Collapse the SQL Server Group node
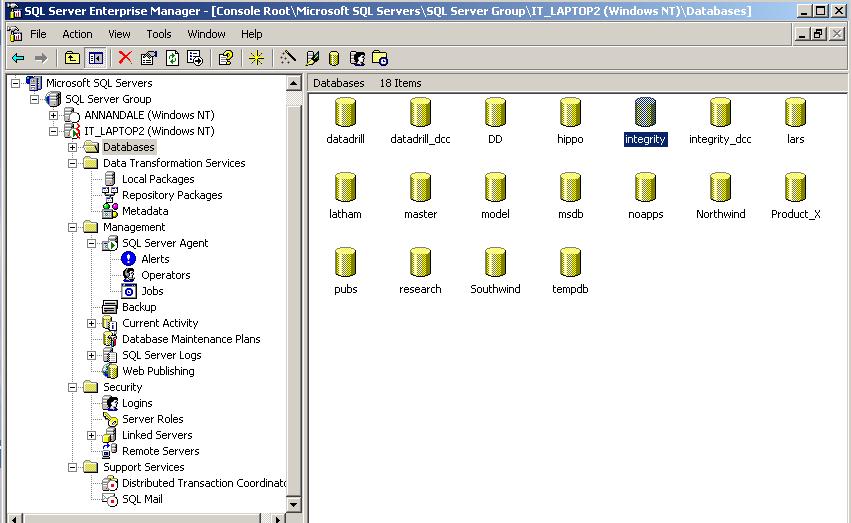 tap(35, 99)
